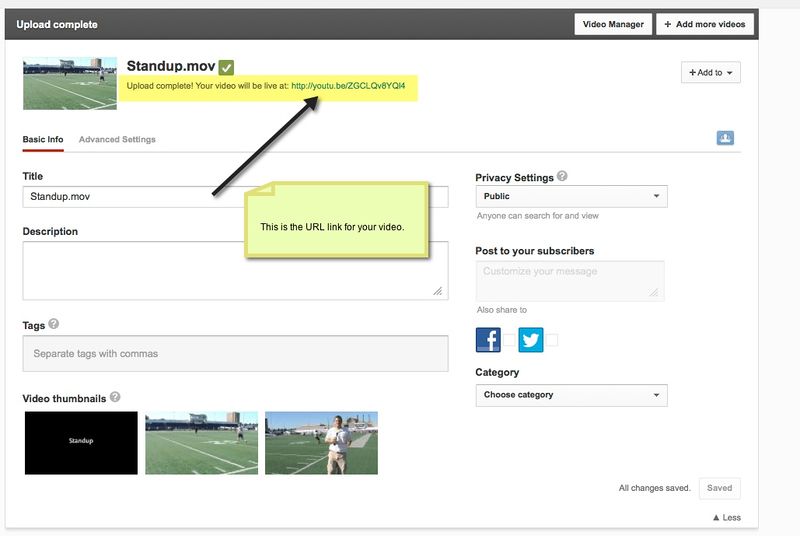
Task: Expand the Add to dropdown button
Action: 710,73
